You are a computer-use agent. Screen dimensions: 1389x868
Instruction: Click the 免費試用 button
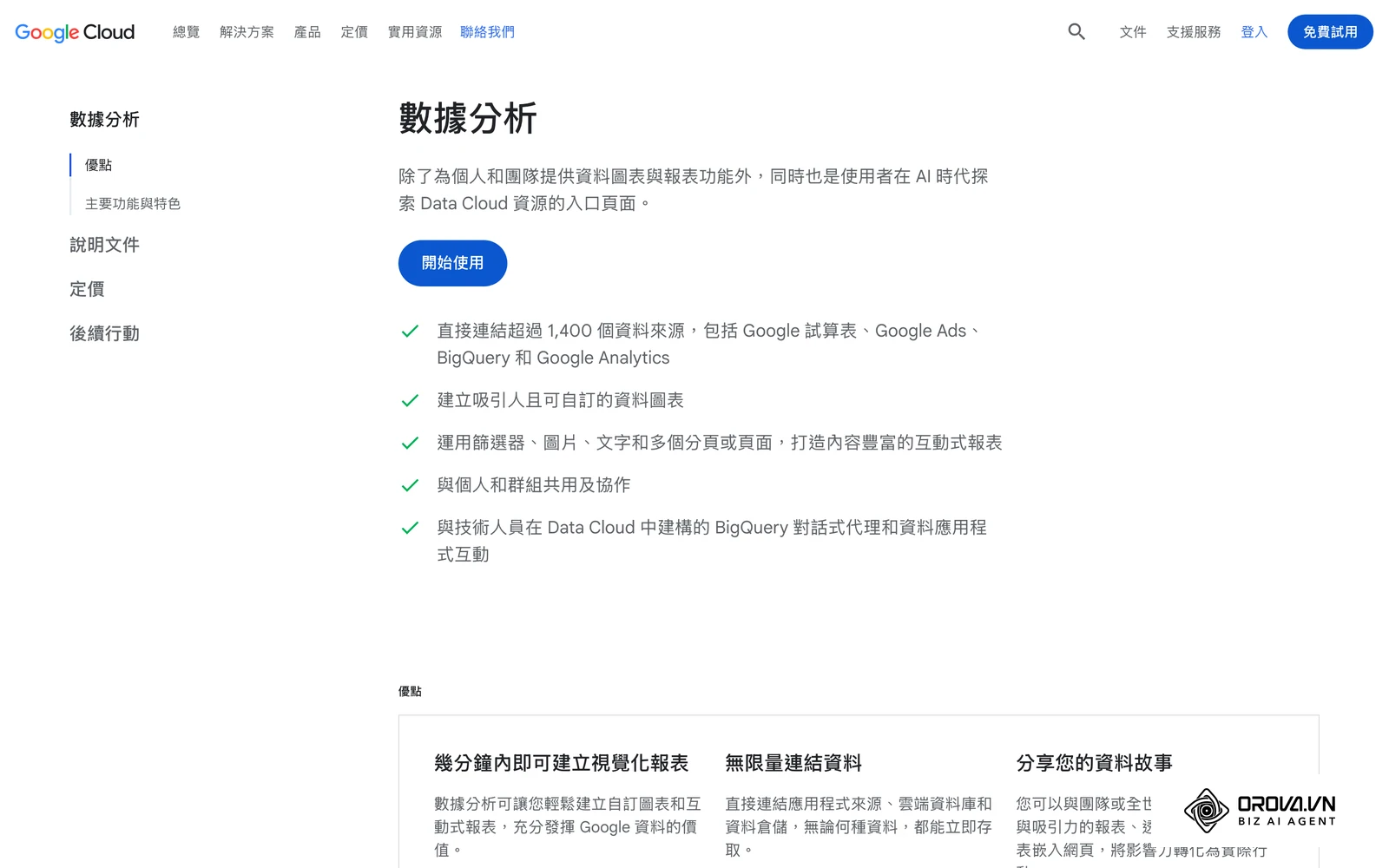pyautogui.click(x=1330, y=32)
